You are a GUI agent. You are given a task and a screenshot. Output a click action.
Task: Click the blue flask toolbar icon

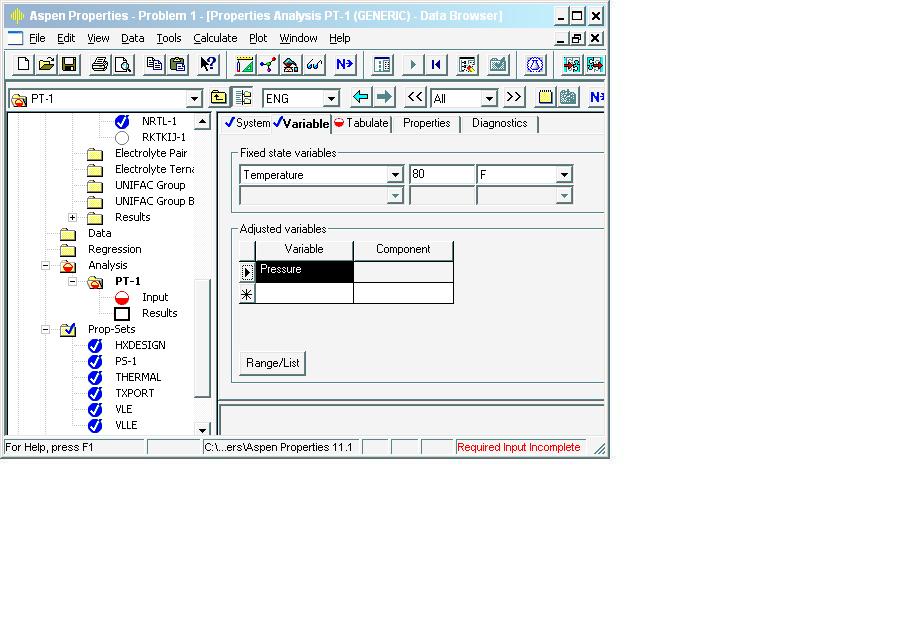click(x=535, y=64)
